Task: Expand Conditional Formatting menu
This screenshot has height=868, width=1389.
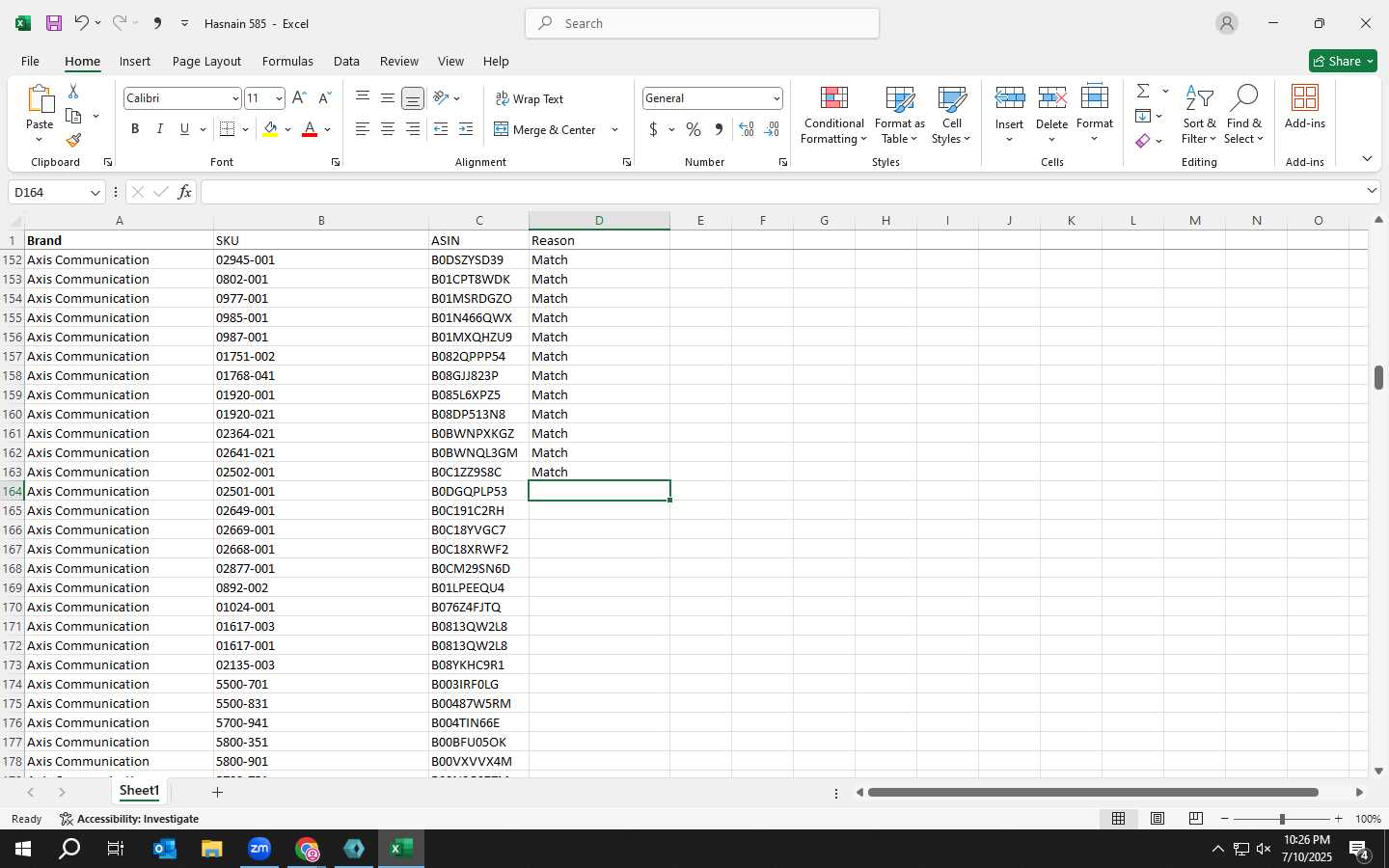Action: click(834, 115)
